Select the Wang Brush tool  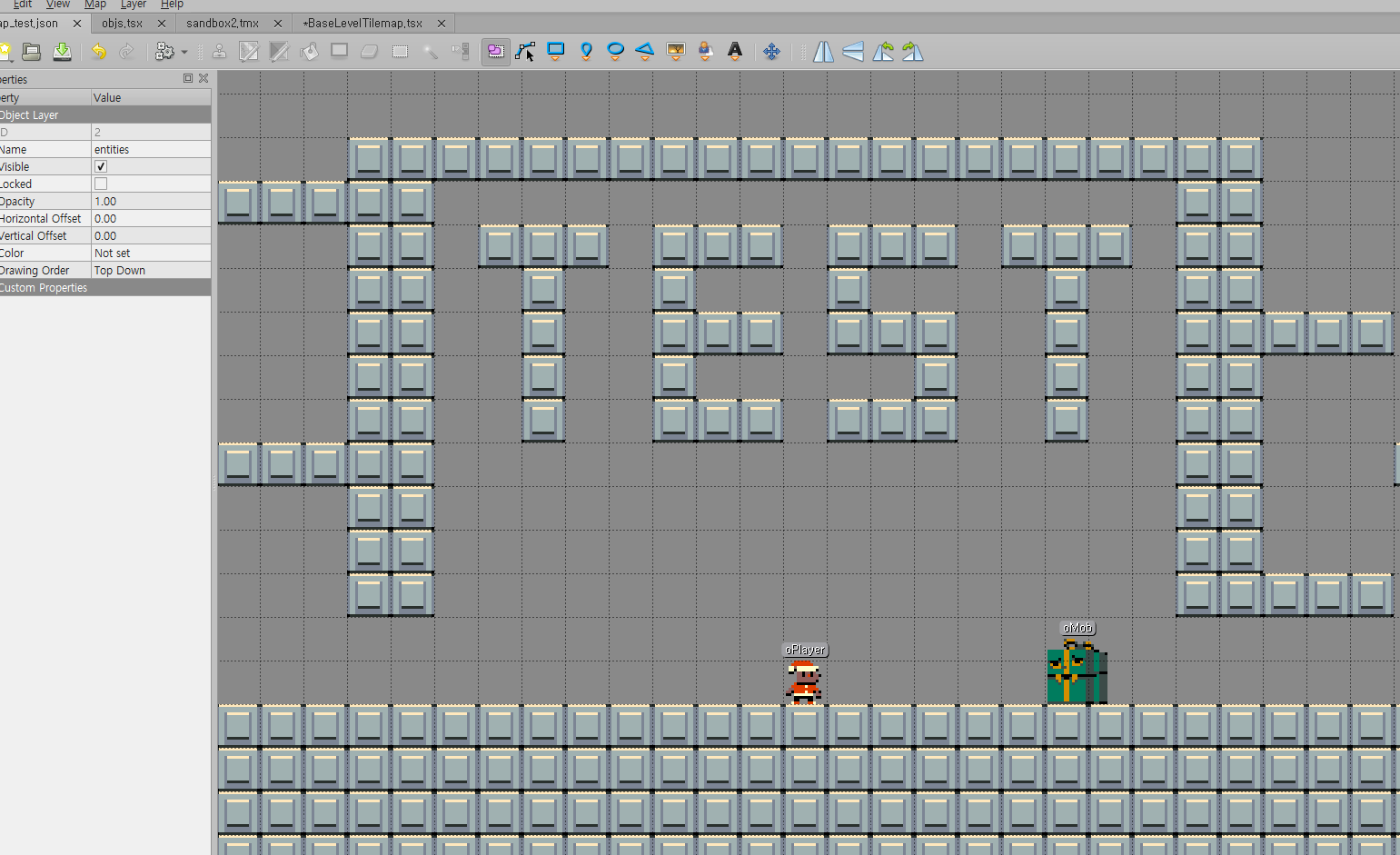[279, 52]
